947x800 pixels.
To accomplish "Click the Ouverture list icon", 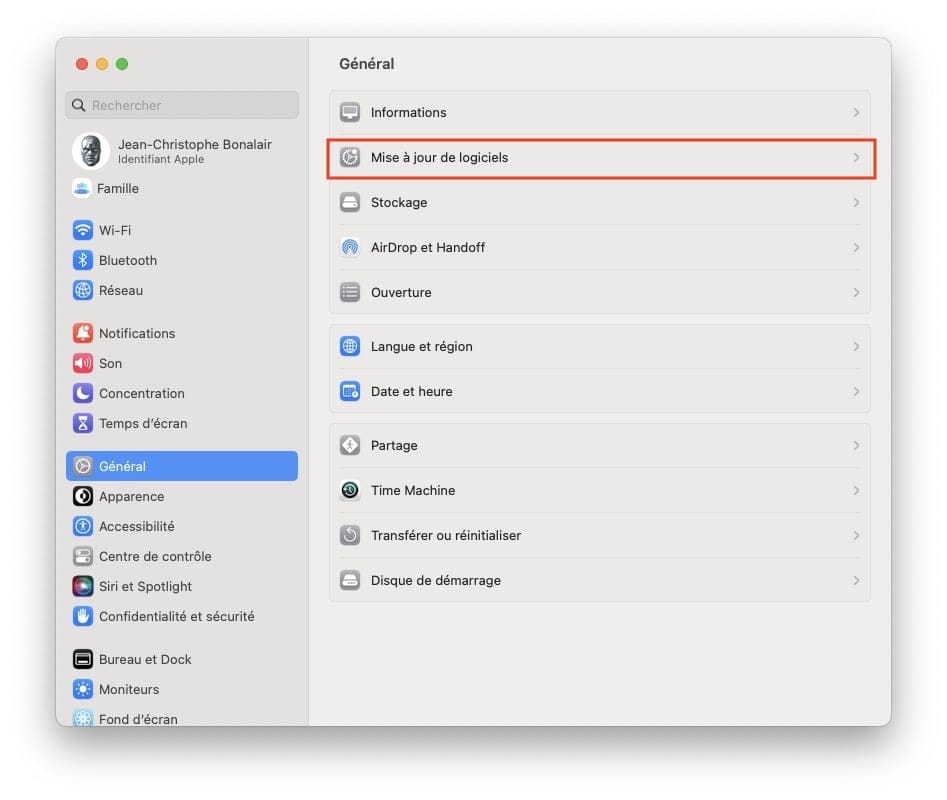I will tap(350, 292).
